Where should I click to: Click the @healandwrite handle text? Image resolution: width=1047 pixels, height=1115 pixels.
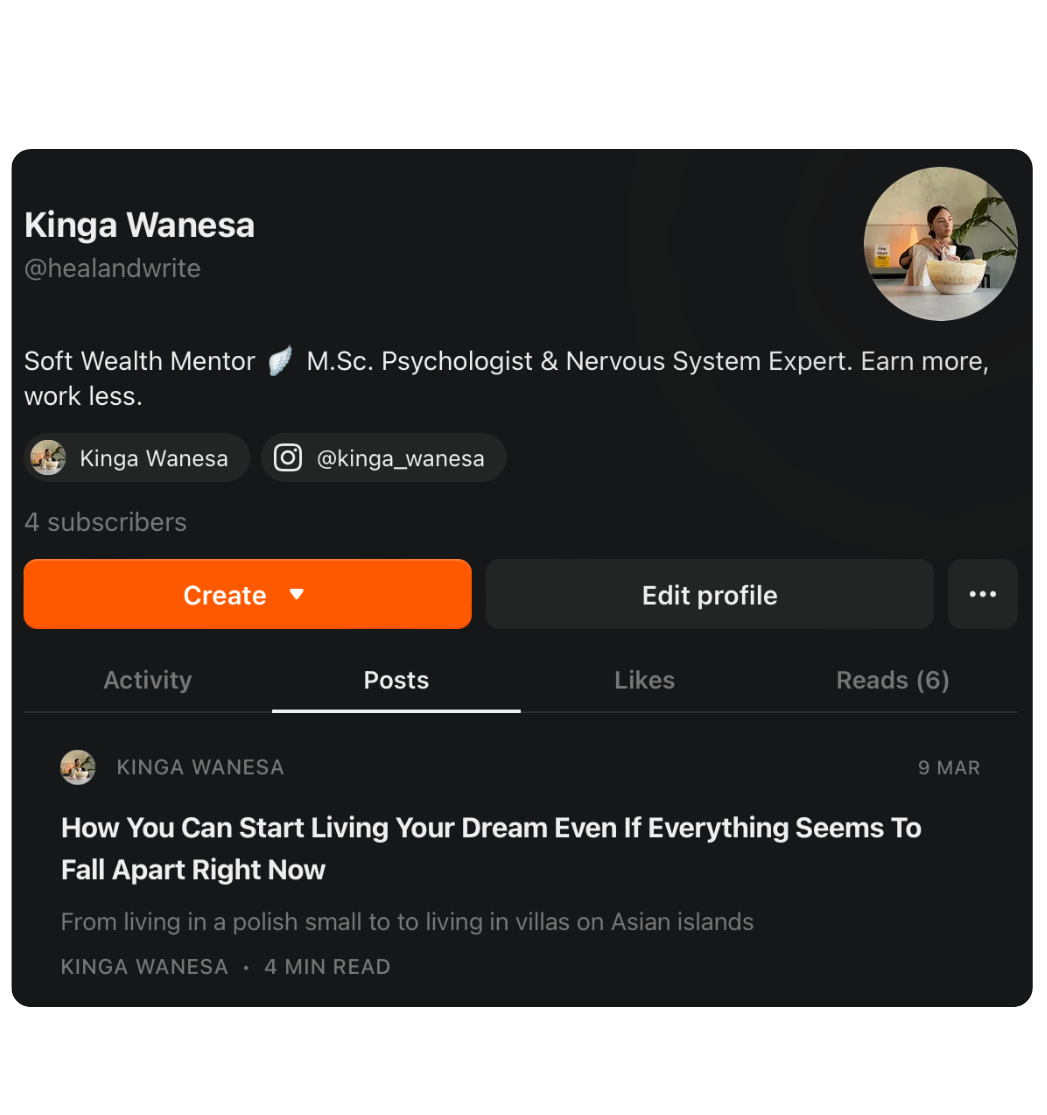(x=112, y=269)
